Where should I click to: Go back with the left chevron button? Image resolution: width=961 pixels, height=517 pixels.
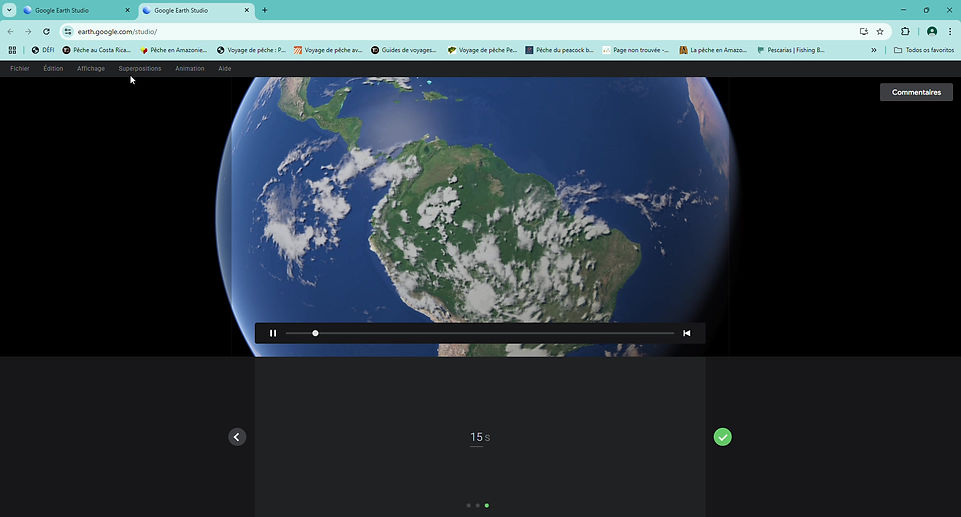click(x=237, y=437)
